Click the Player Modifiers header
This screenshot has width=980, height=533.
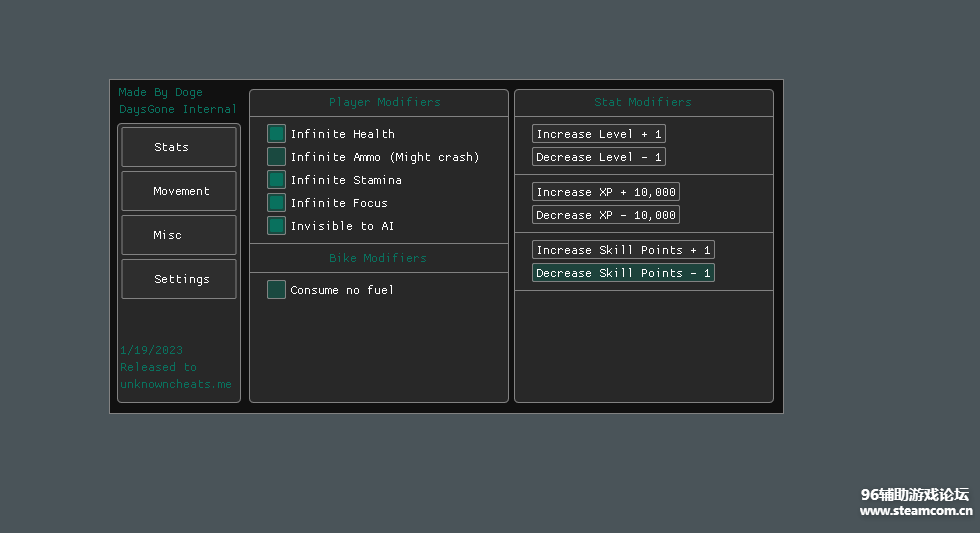point(384,102)
